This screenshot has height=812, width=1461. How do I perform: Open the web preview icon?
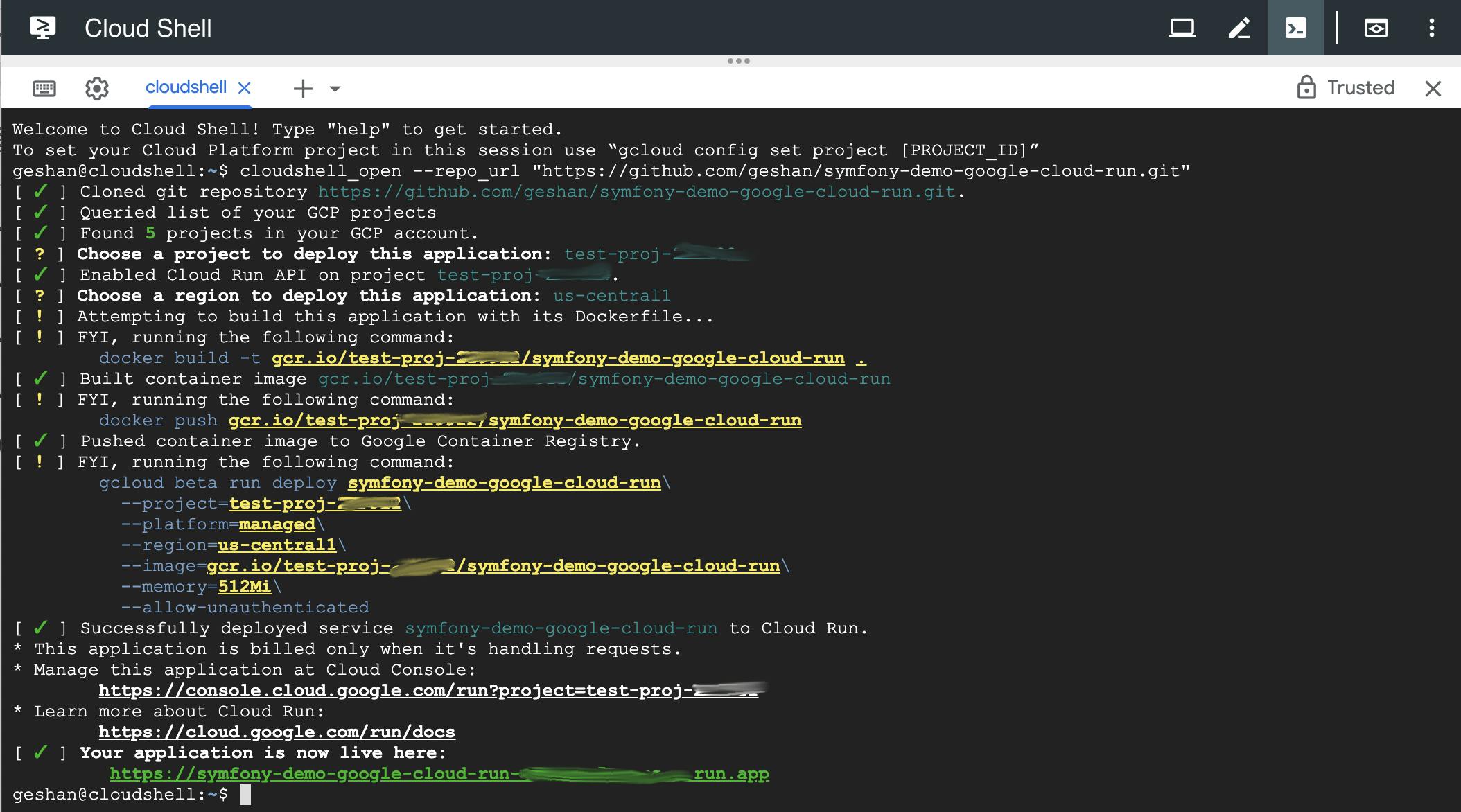click(x=1376, y=28)
